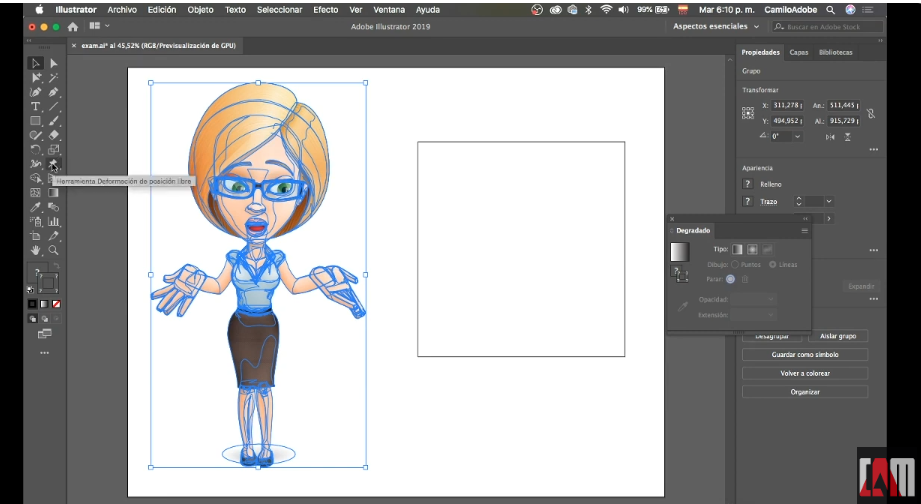Select the Selection arrow tool

coord(36,64)
